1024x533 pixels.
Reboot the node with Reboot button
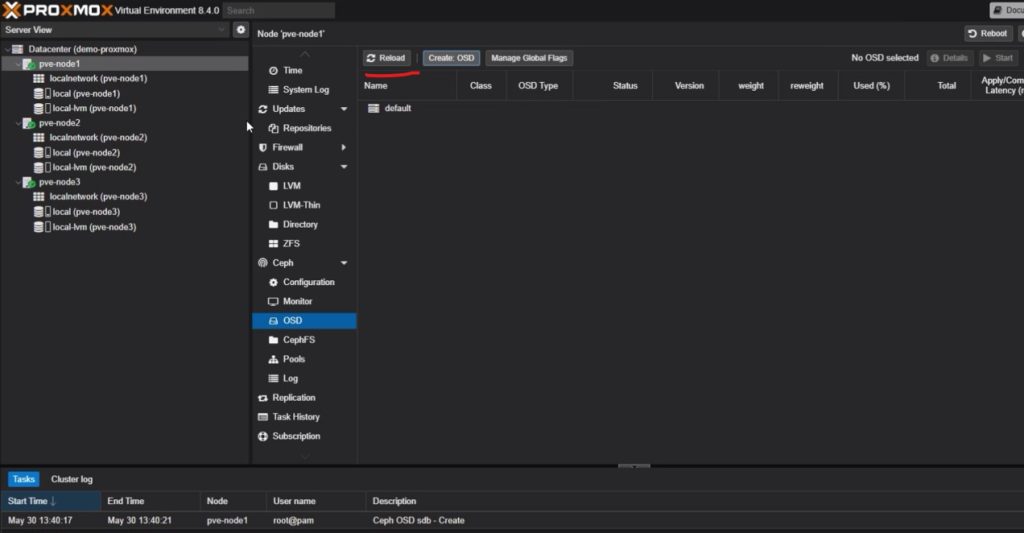pos(987,34)
